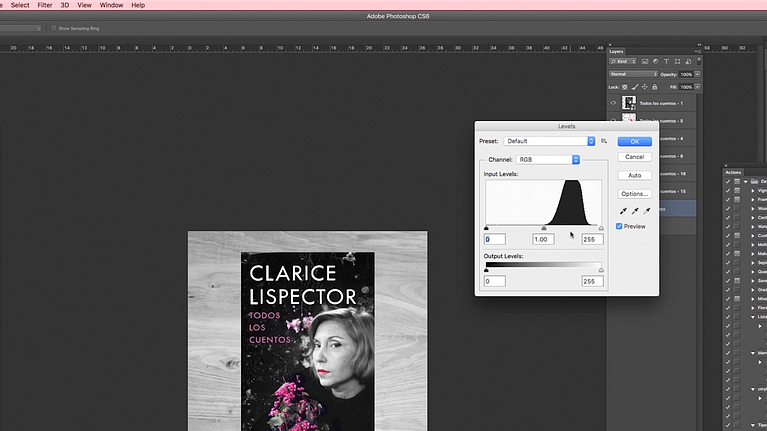The width and height of the screenshot is (767, 431).
Task: Click OK in the Levels dialog
Action: click(x=634, y=142)
